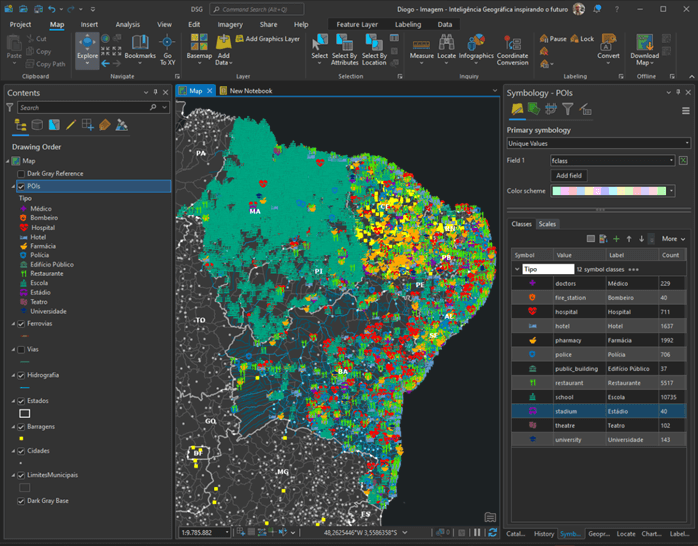Enable the Dark Gray Reference layer
Screen dimensions: 698x546
click(x=21, y=173)
